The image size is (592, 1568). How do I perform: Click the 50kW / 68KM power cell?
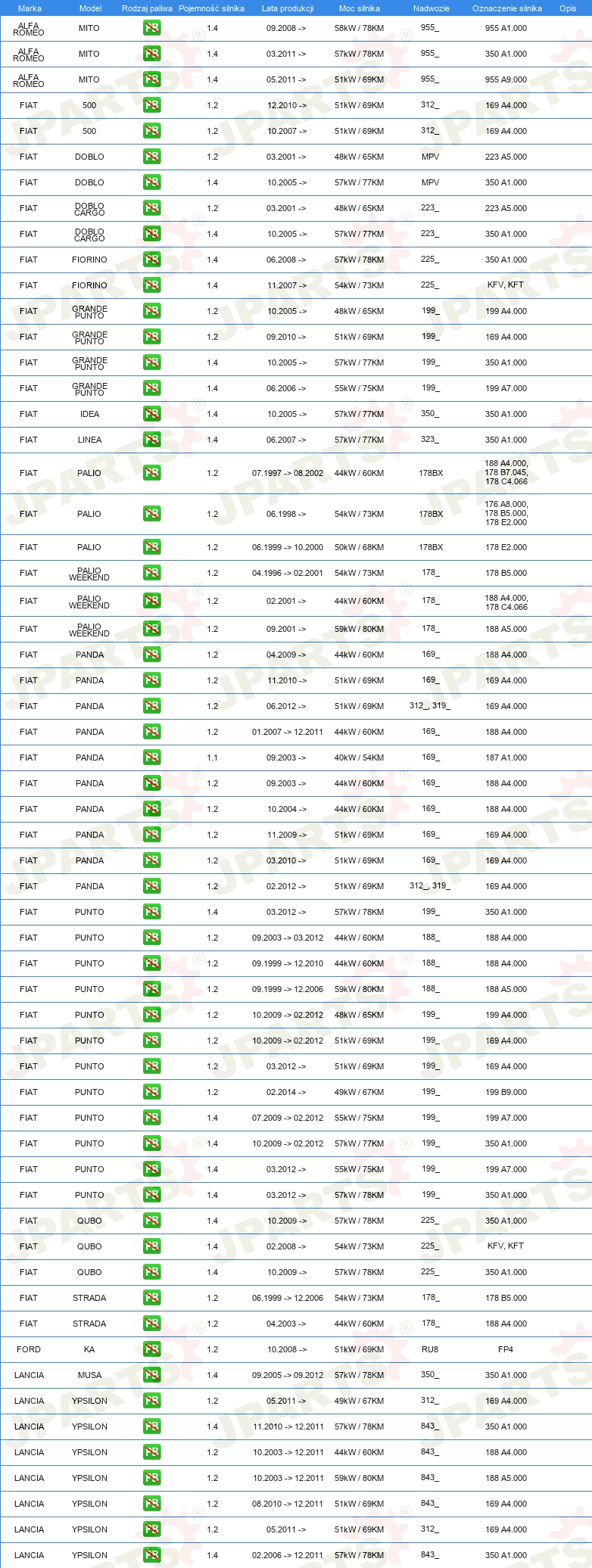(360, 547)
